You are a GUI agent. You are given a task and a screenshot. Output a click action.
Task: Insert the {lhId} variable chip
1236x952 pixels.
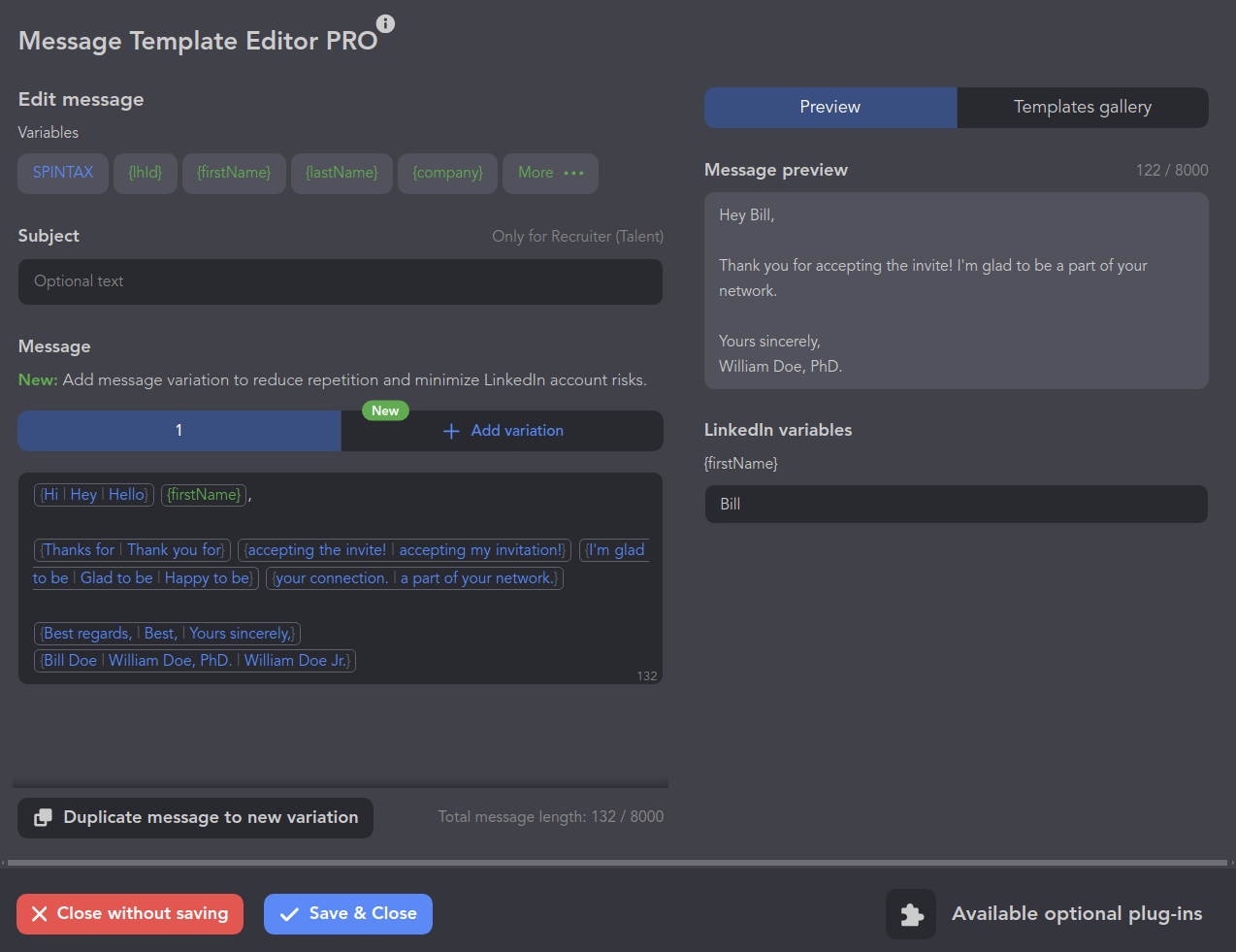[x=146, y=173]
